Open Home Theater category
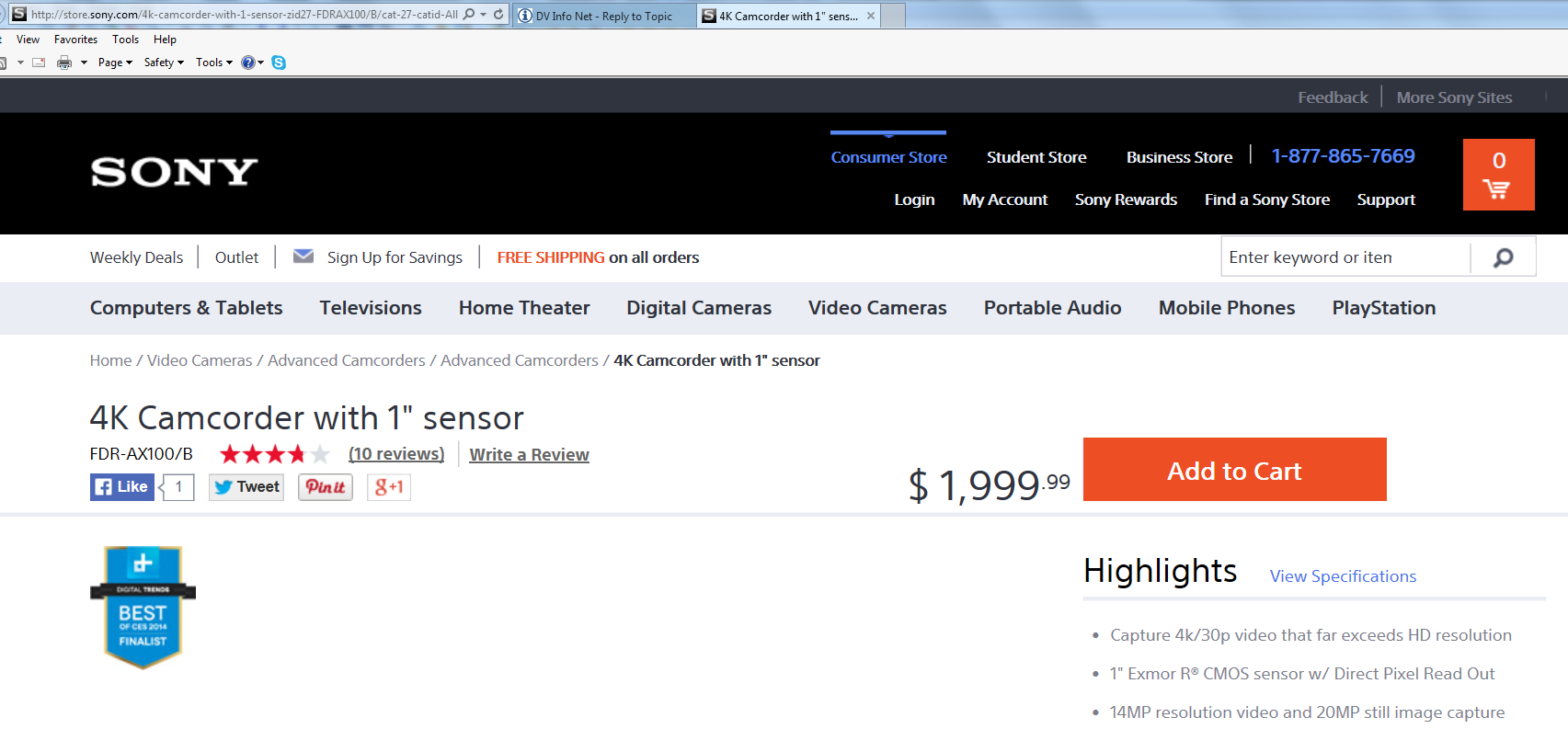 [524, 308]
